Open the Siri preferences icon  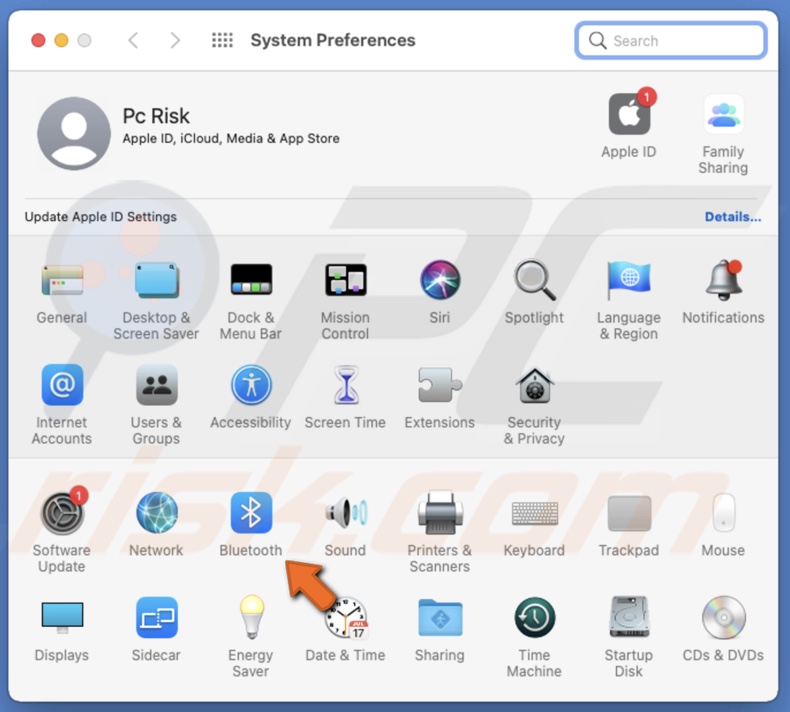[439, 281]
